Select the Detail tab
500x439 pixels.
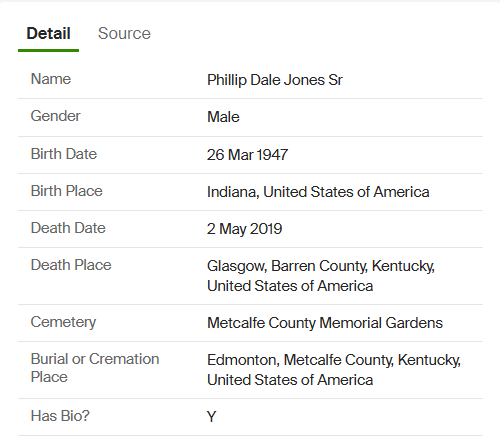(x=48, y=33)
